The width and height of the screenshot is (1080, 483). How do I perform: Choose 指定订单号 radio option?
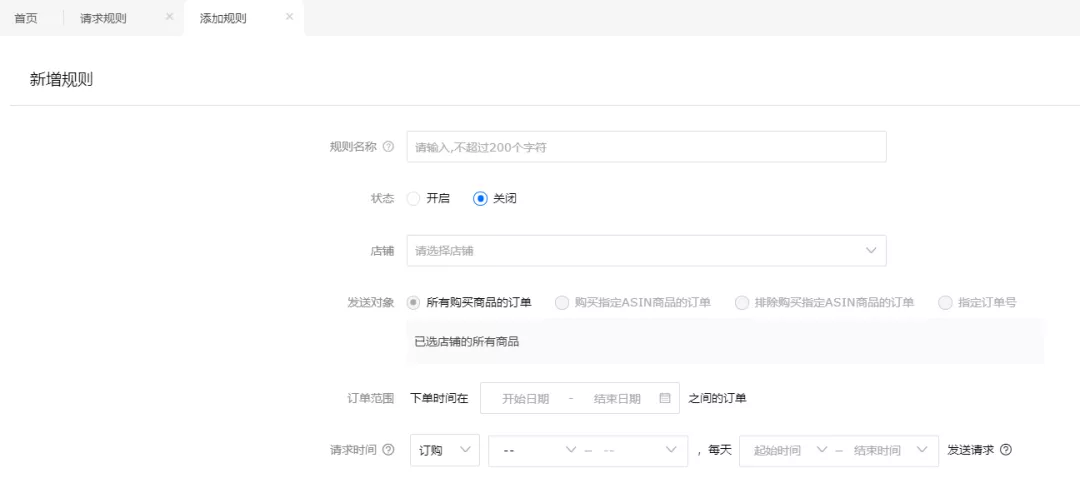click(x=945, y=302)
